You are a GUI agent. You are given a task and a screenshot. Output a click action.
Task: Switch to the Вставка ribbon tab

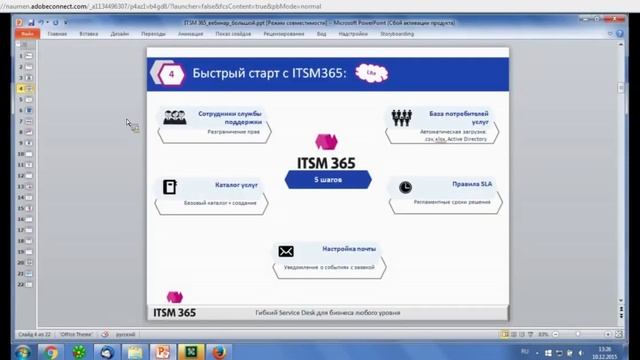89,34
